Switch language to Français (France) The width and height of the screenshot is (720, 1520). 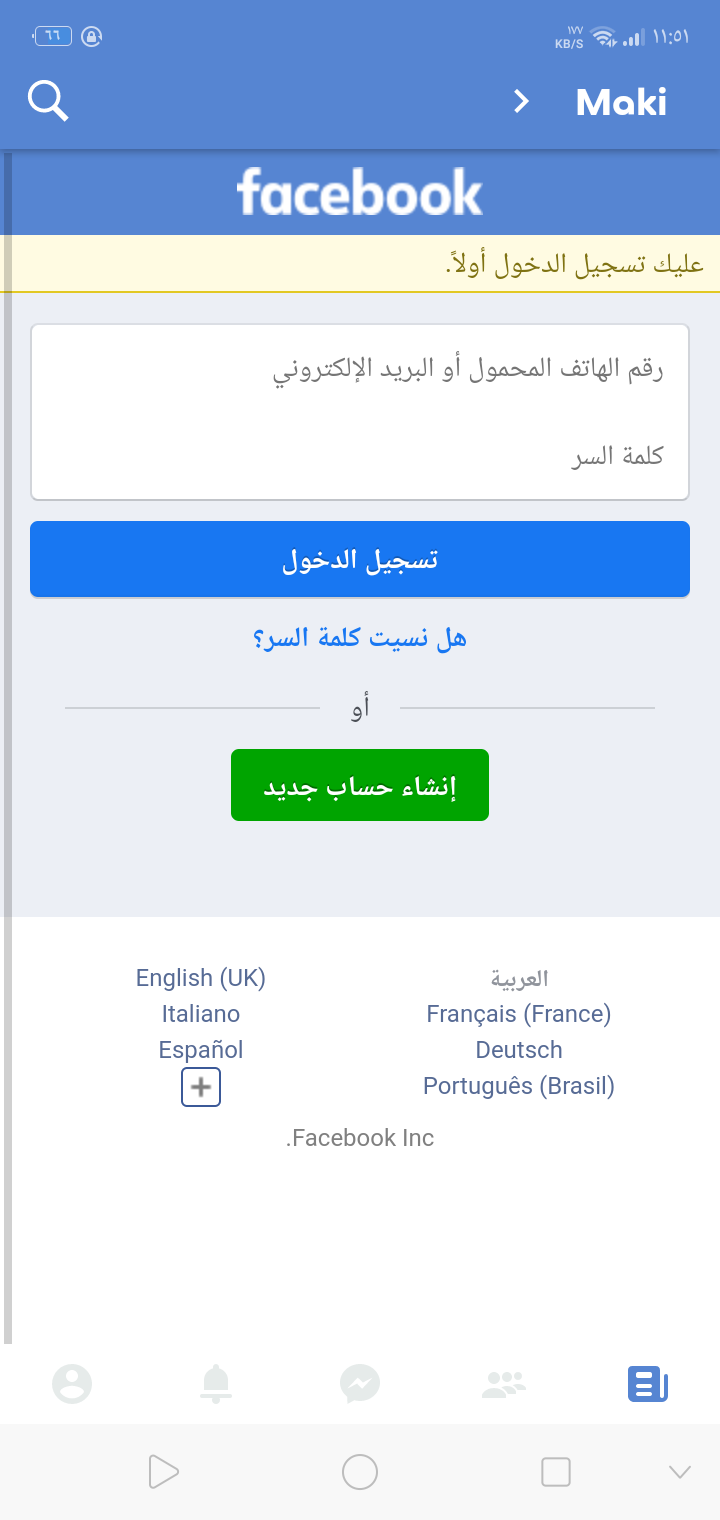point(518,1014)
